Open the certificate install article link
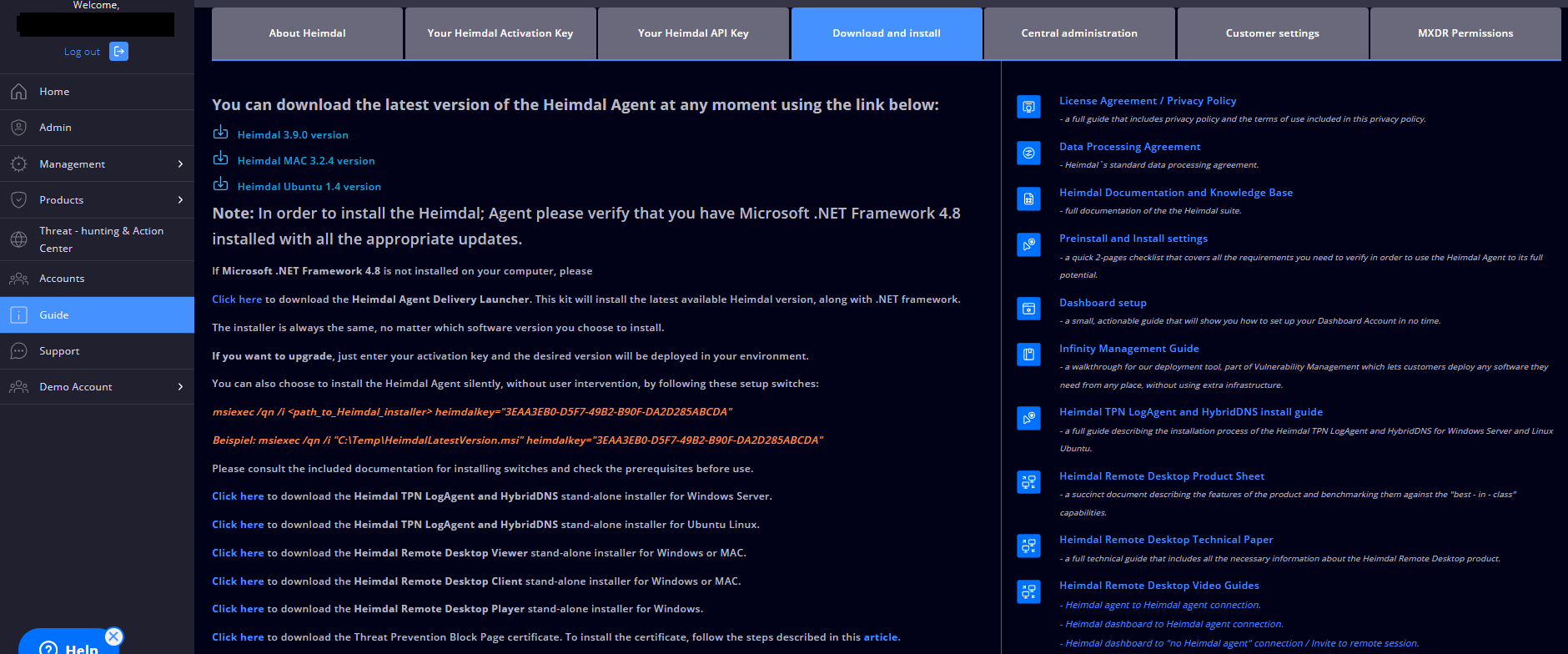The height and width of the screenshot is (654, 1568). [881, 637]
